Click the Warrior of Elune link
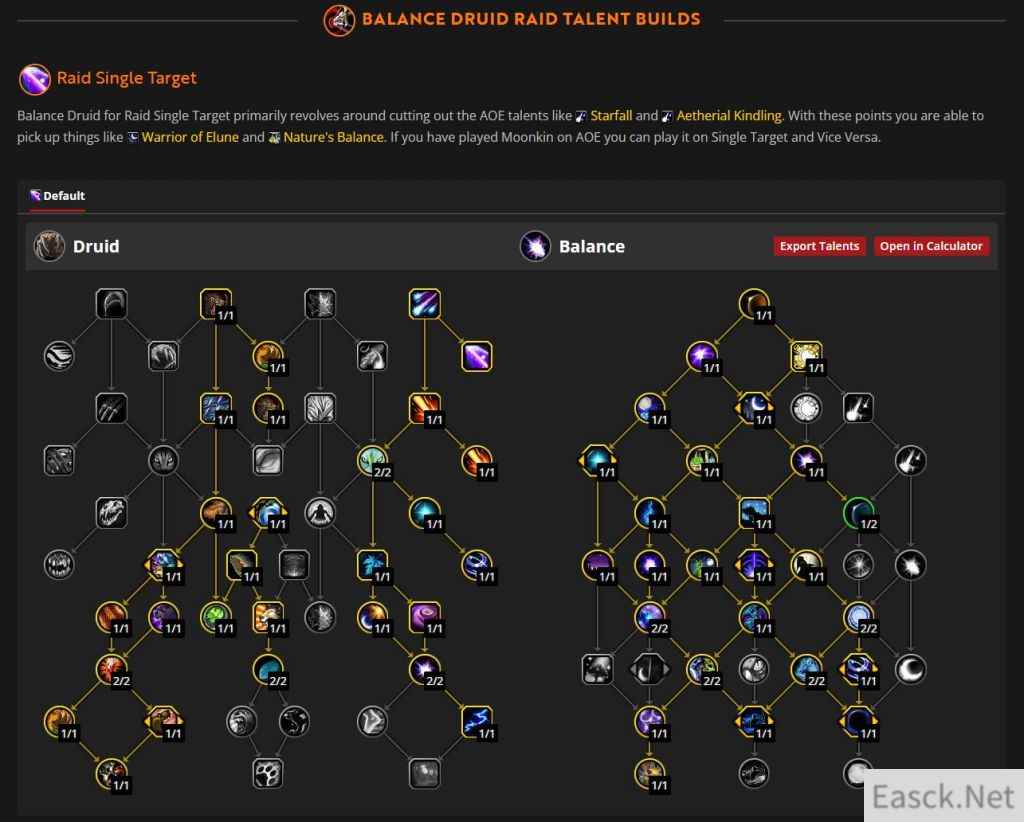The height and width of the screenshot is (822, 1024). pyautogui.click(x=190, y=137)
